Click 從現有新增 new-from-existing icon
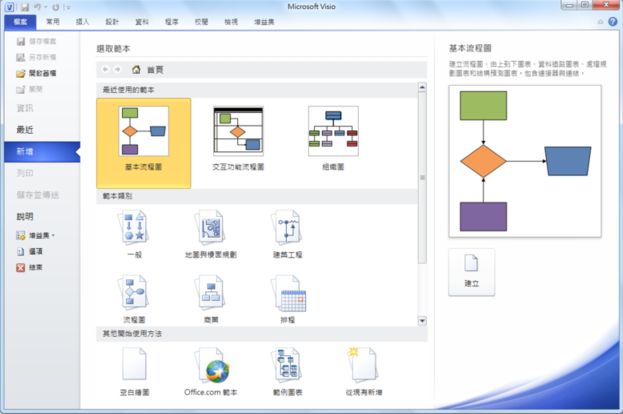Viewport: 623px width, 414px height. click(364, 364)
